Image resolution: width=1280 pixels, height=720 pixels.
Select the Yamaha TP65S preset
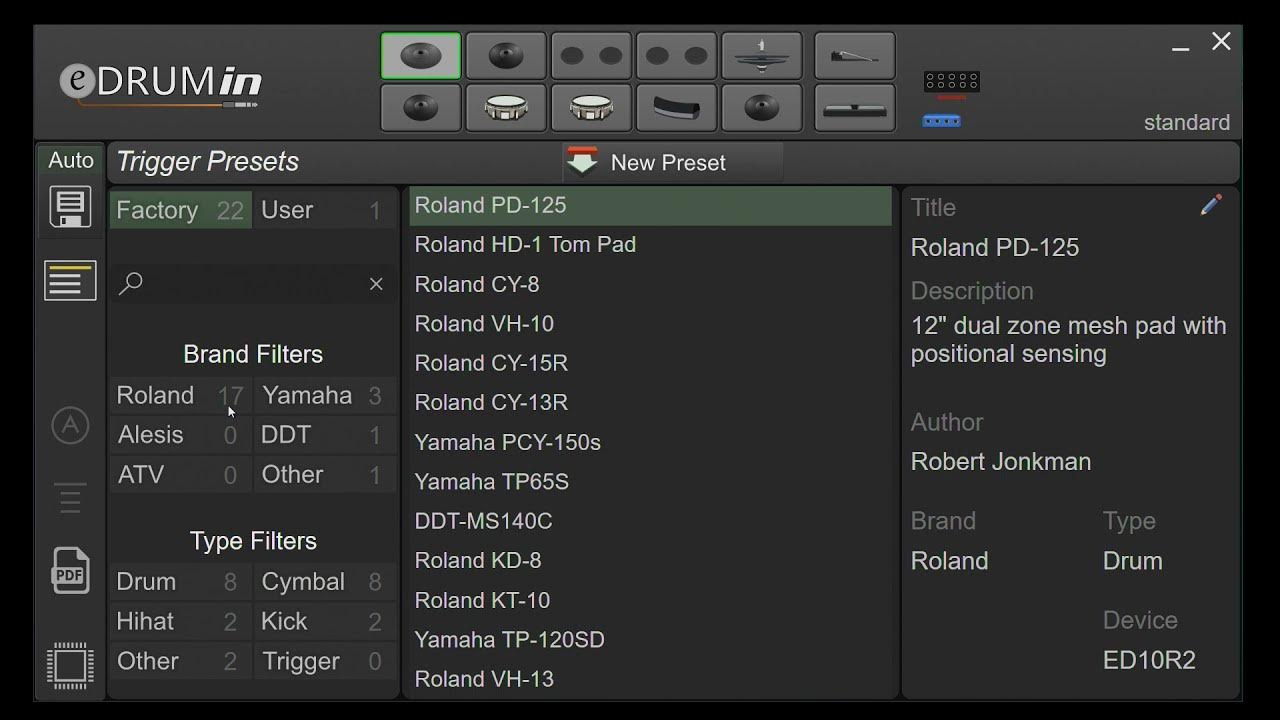[650, 481]
